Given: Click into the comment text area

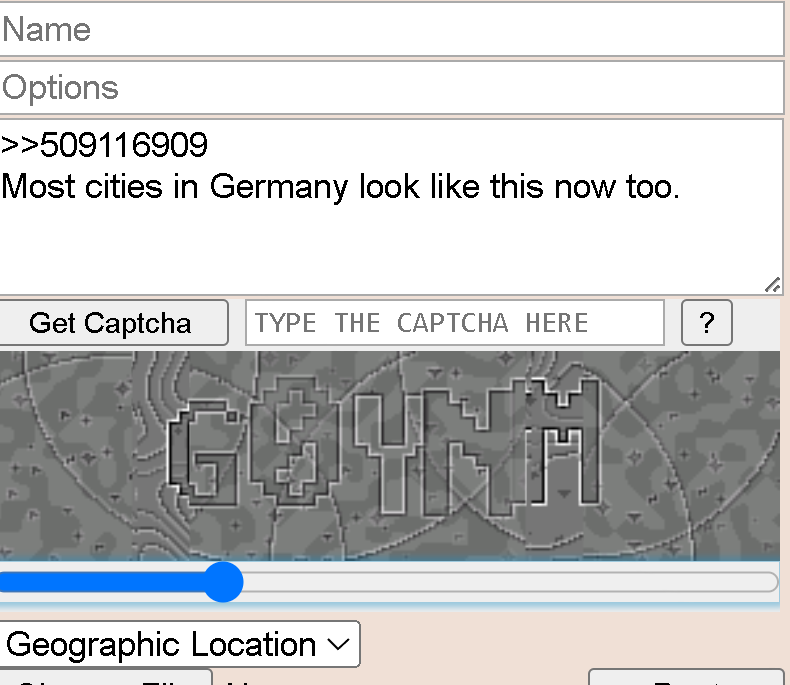Looking at the screenshot, I should click(391, 207).
